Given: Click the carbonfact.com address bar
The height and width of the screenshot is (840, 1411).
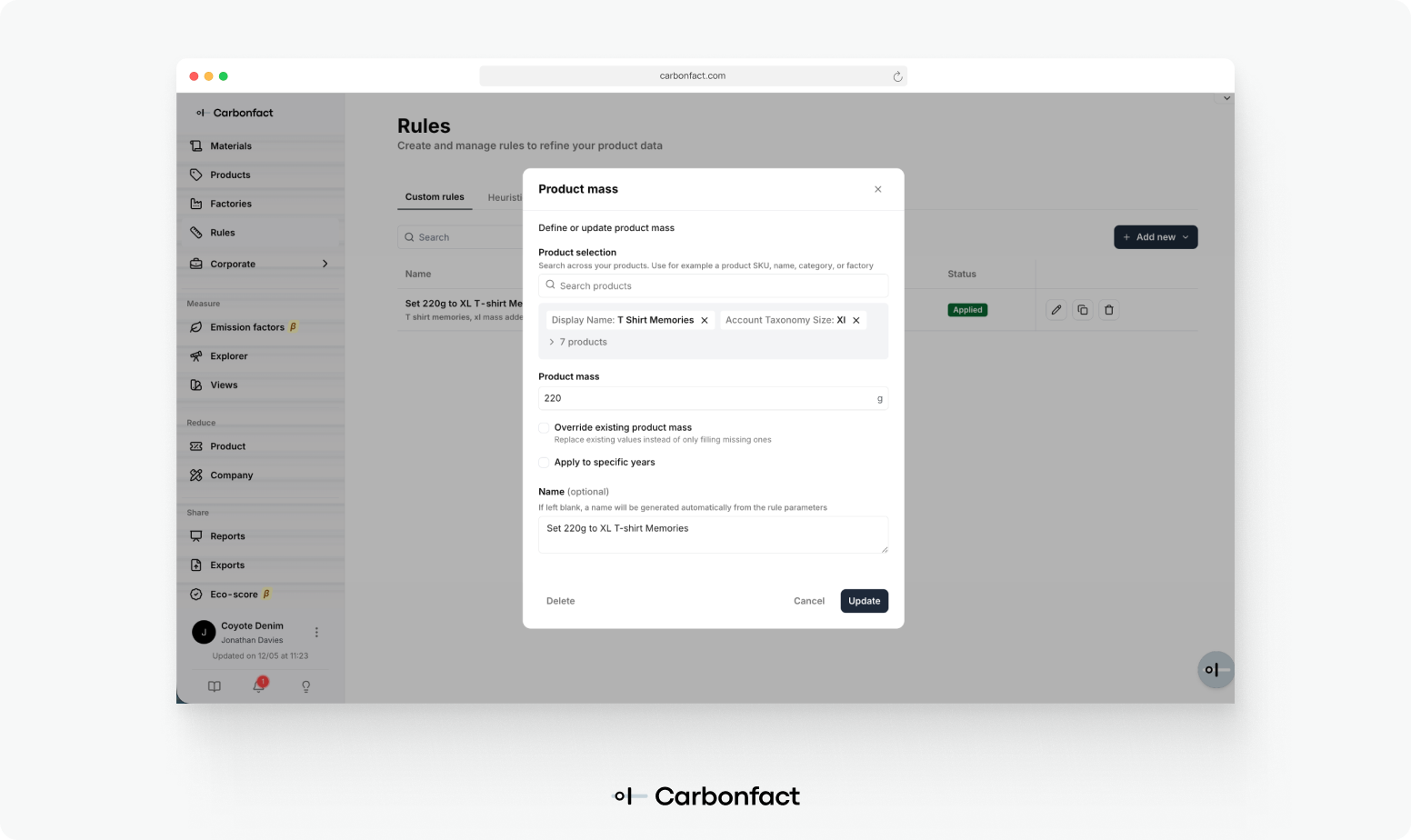Looking at the screenshot, I should 693,75.
